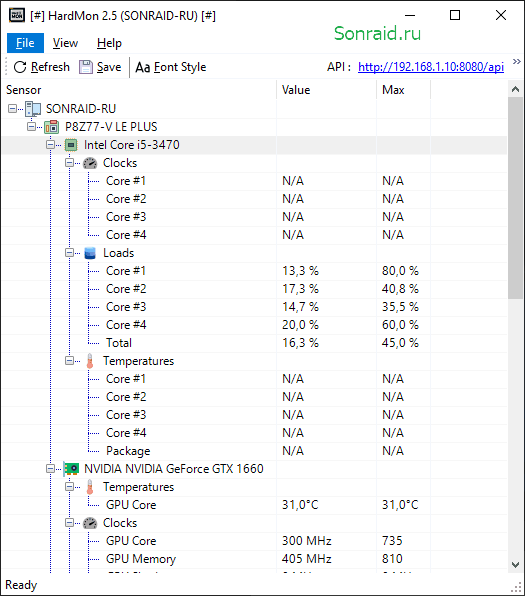Open the API link http://192.168.1.10:8080/api
The height and width of the screenshot is (596, 525).
pyautogui.click(x=431, y=67)
